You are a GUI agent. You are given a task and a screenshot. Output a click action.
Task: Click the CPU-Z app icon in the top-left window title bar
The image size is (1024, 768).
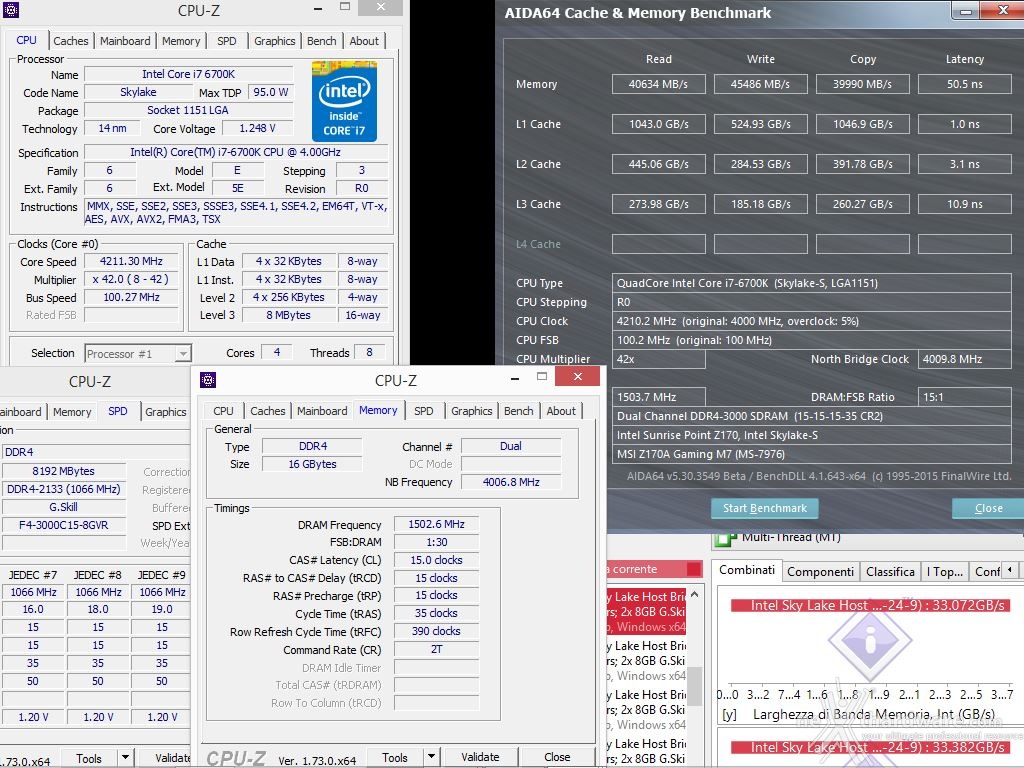pos(11,10)
